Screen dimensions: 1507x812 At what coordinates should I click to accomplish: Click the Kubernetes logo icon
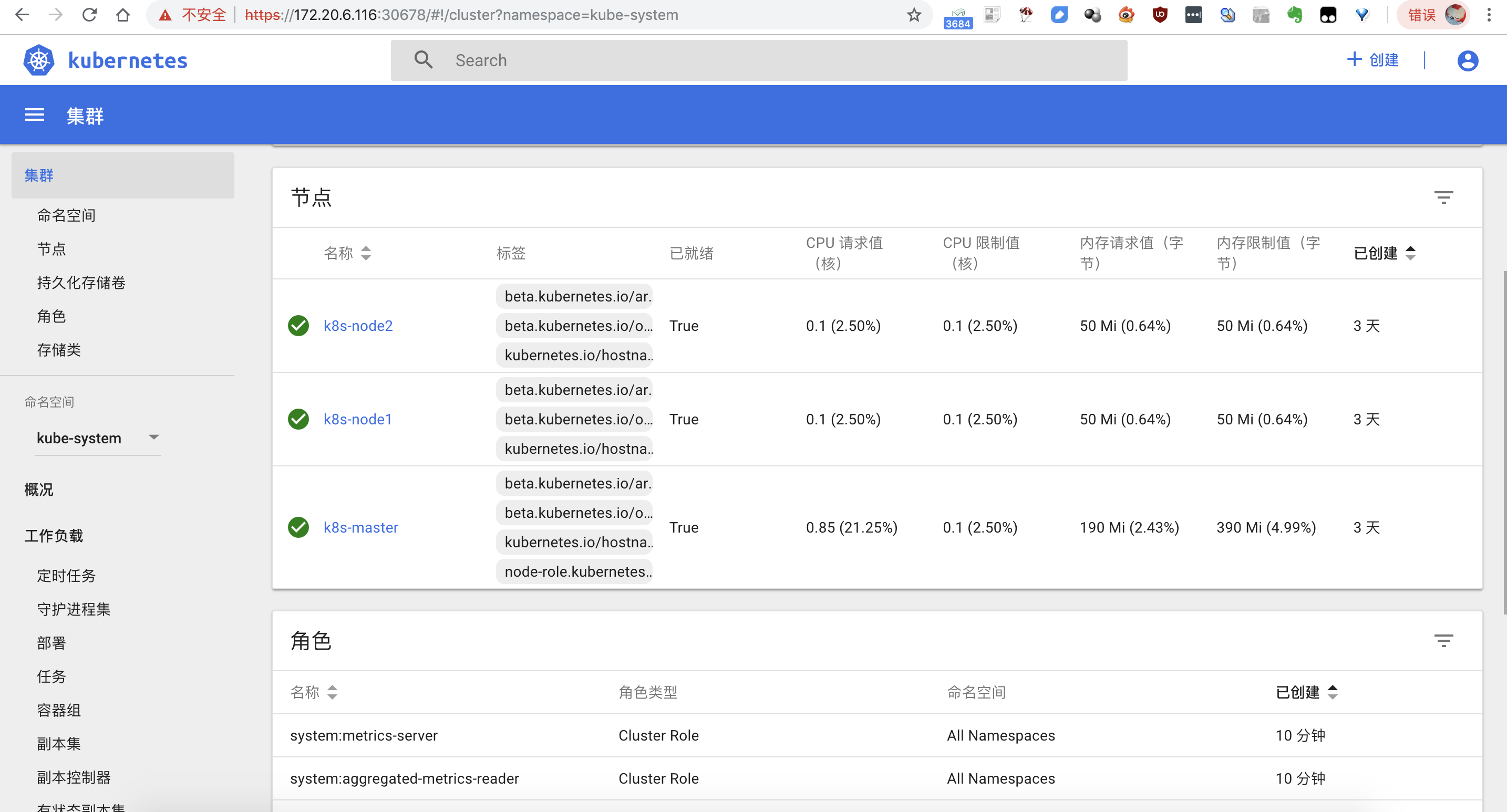coord(38,60)
